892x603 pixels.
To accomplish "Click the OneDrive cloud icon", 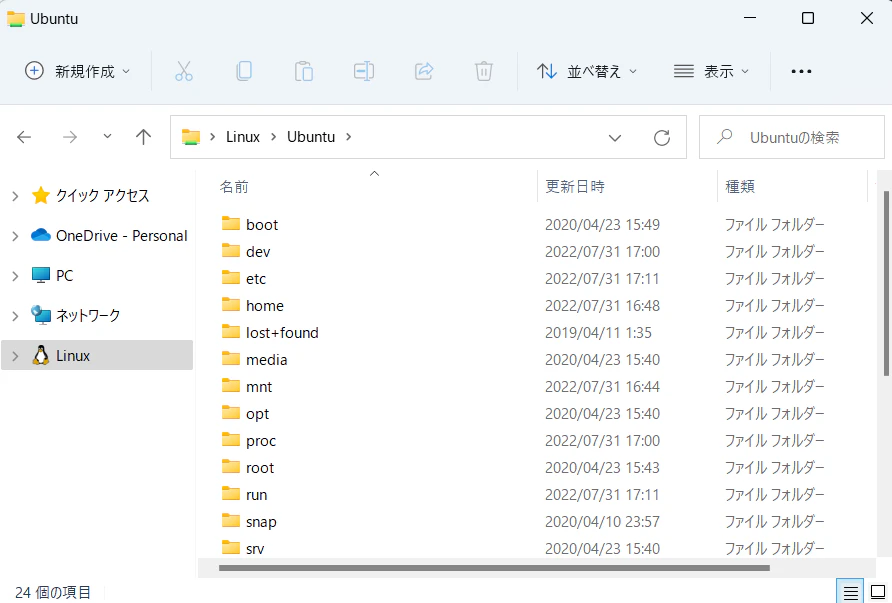I will [40, 235].
